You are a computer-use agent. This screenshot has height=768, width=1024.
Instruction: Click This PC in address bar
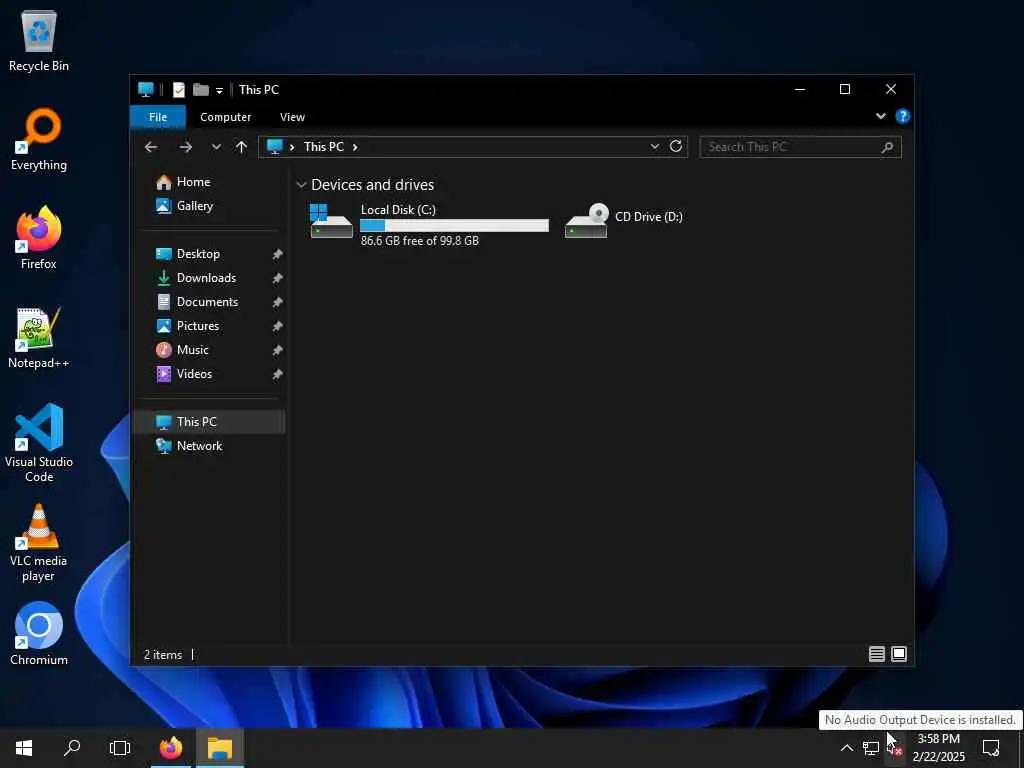pos(323,147)
